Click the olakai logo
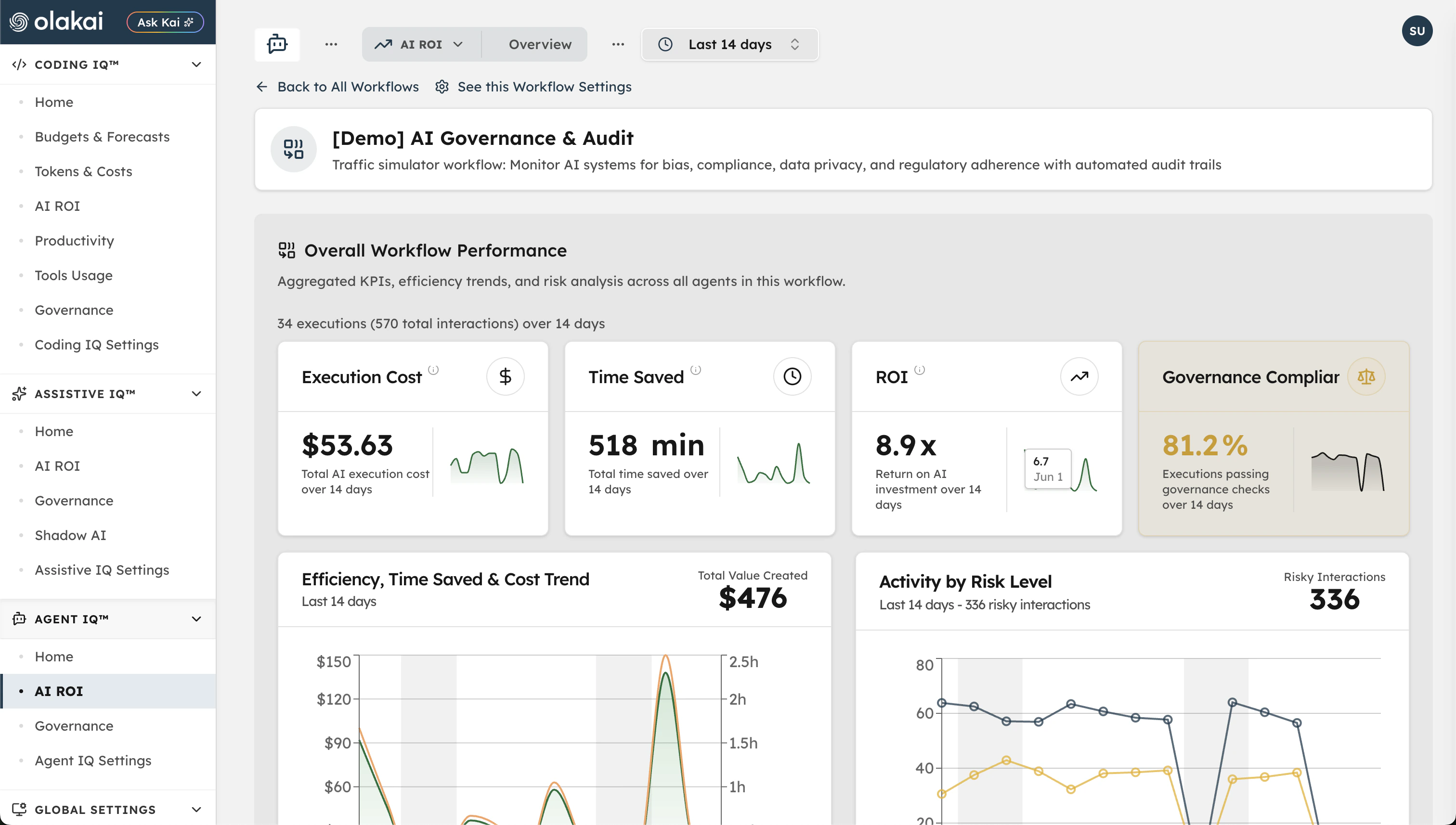Viewport: 1456px width, 825px height. click(x=56, y=22)
